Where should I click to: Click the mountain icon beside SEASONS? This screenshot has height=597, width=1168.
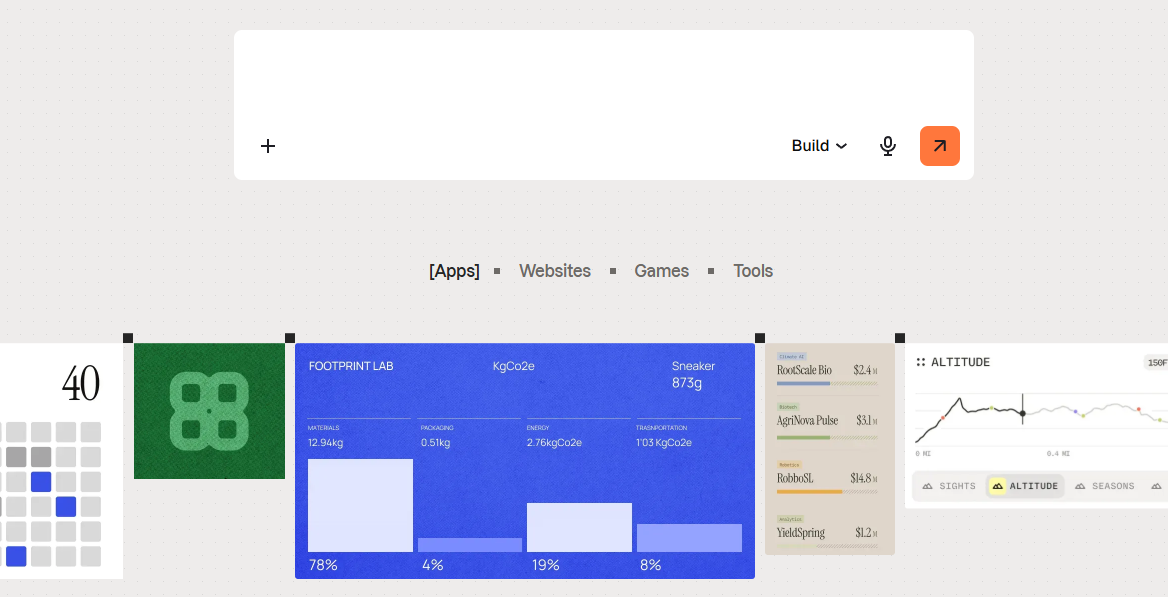1080,486
